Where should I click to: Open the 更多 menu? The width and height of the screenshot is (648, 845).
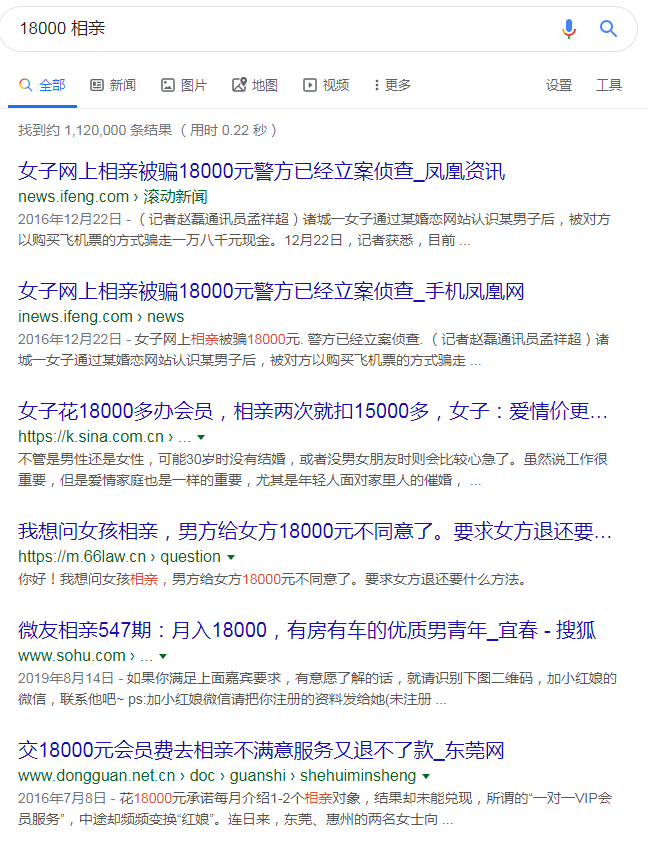pyautogui.click(x=392, y=85)
